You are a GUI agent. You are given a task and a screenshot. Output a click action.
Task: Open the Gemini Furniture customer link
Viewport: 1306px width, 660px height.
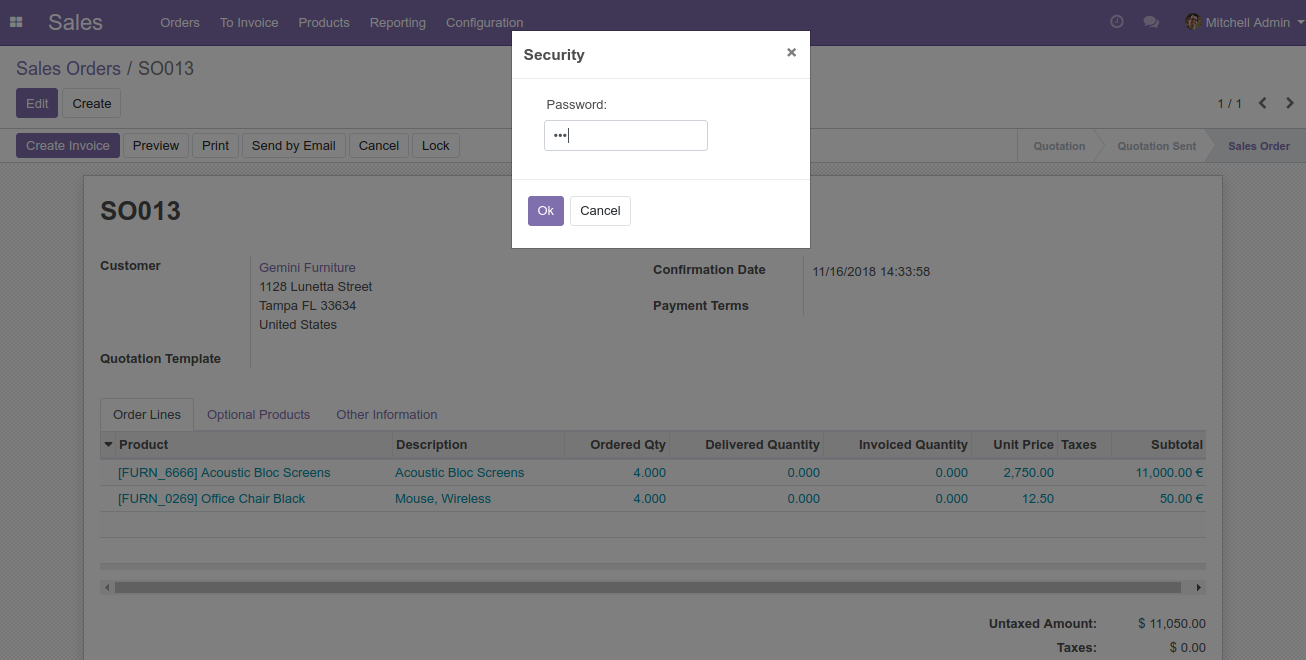pos(307,267)
